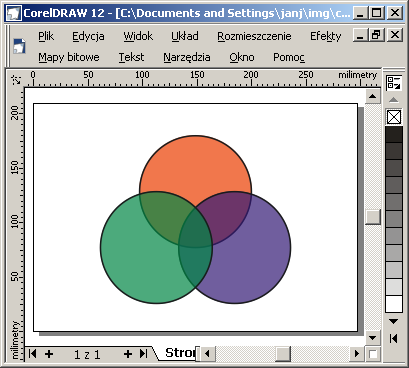Viewport: 409px width, 368px height.
Task: Open the Narzędzia menu
Action: [187, 57]
